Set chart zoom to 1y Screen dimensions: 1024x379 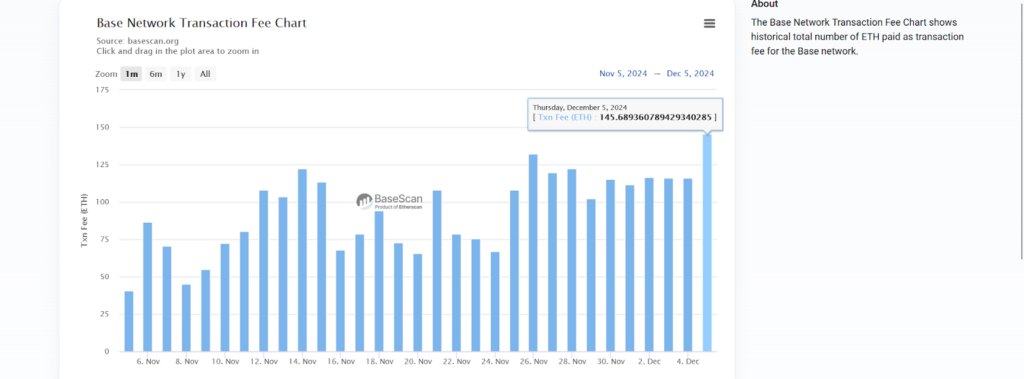point(181,74)
